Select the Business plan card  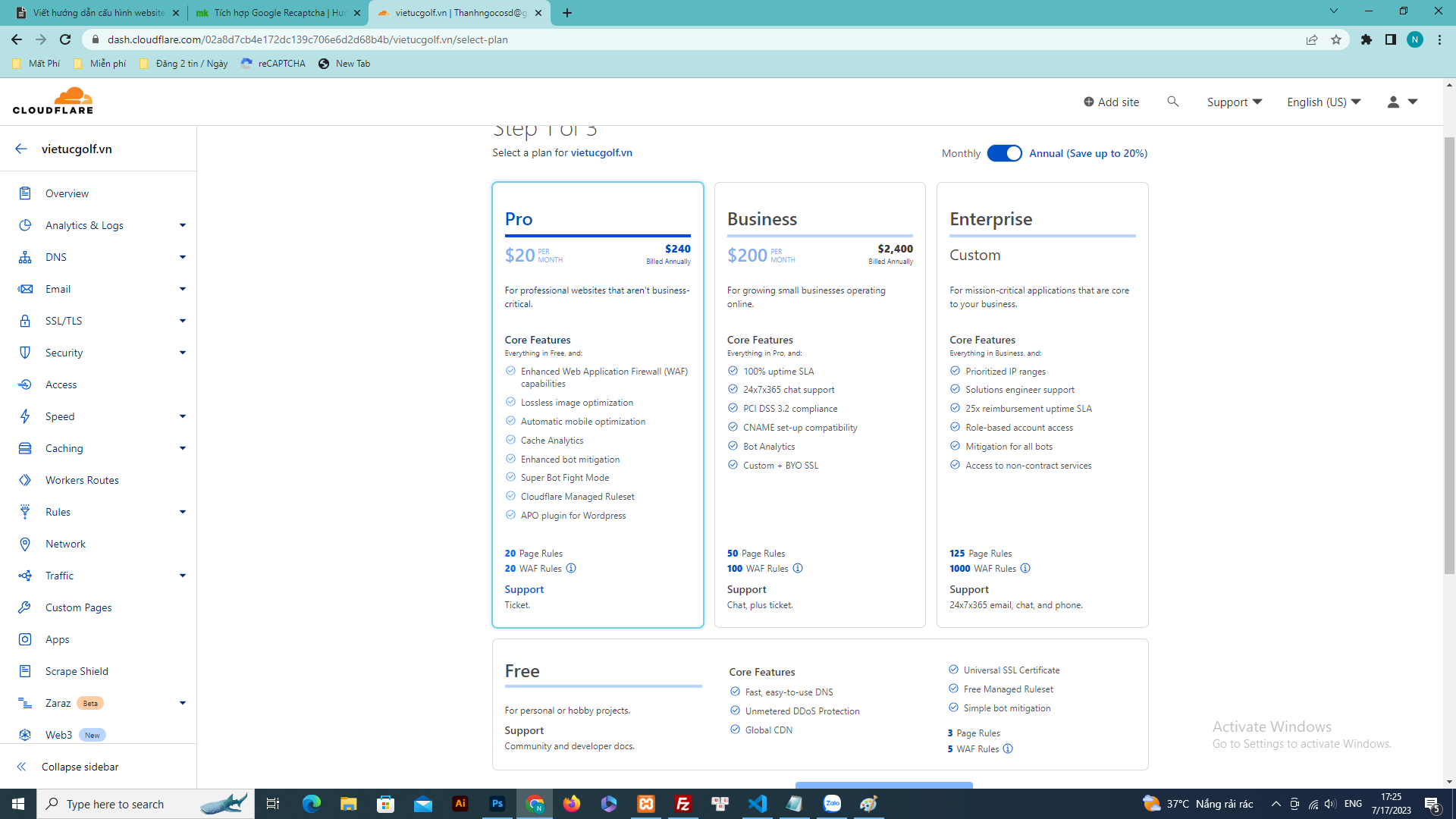819,404
